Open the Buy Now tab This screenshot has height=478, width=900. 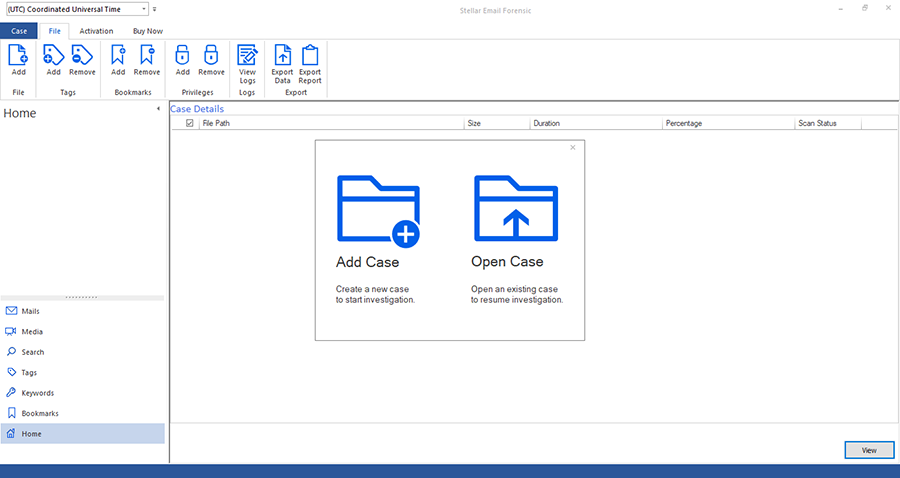click(148, 31)
